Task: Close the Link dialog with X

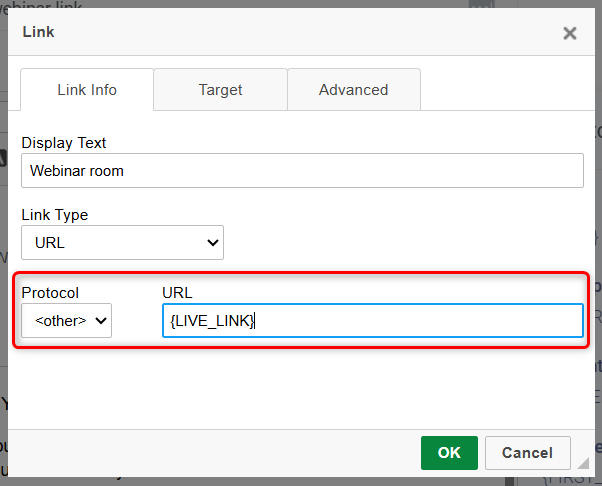Action: click(x=570, y=33)
